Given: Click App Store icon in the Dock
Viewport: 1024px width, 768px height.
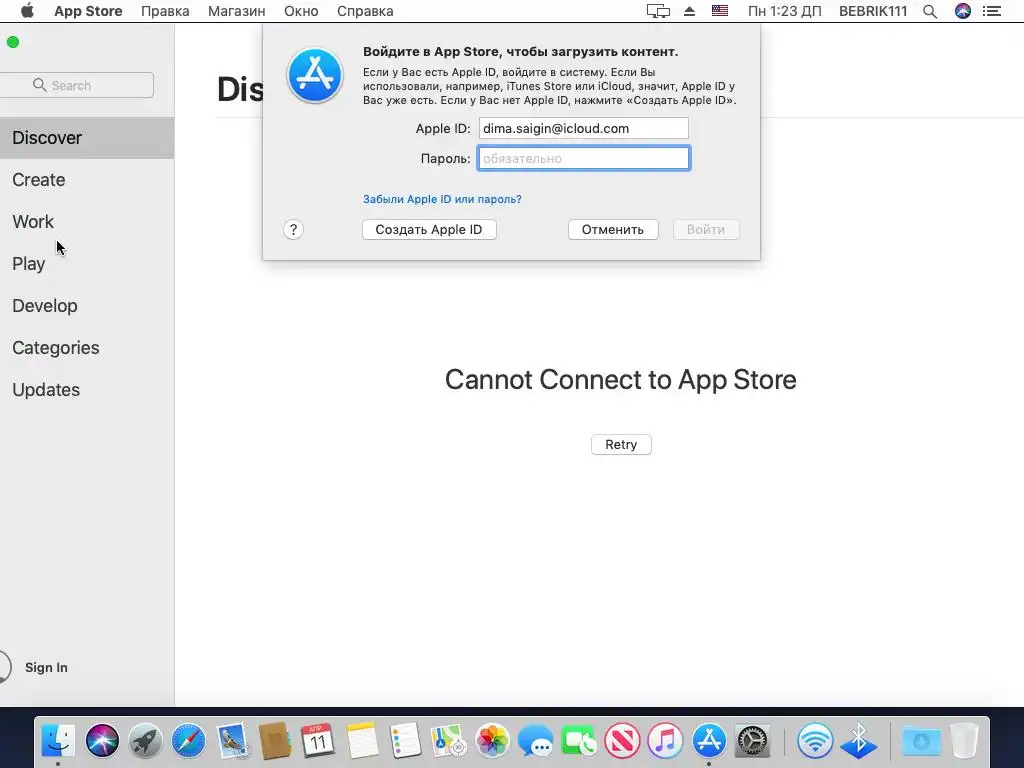Looking at the screenshot, I should point(709,741).
